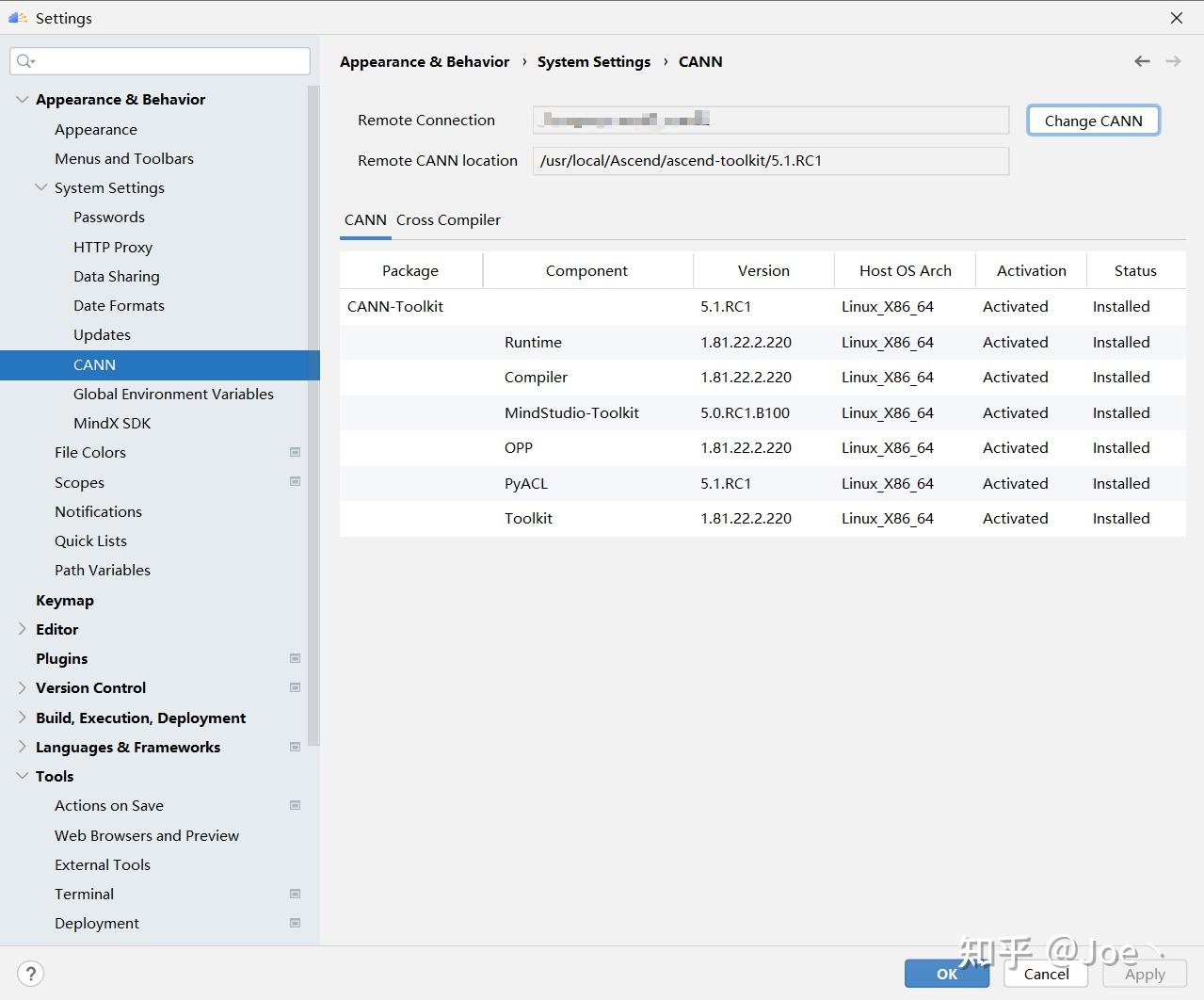This screenshot has height=1000, width=1204.
Task: Click the project-level icon beside File Colors
Action: [295, 452]
